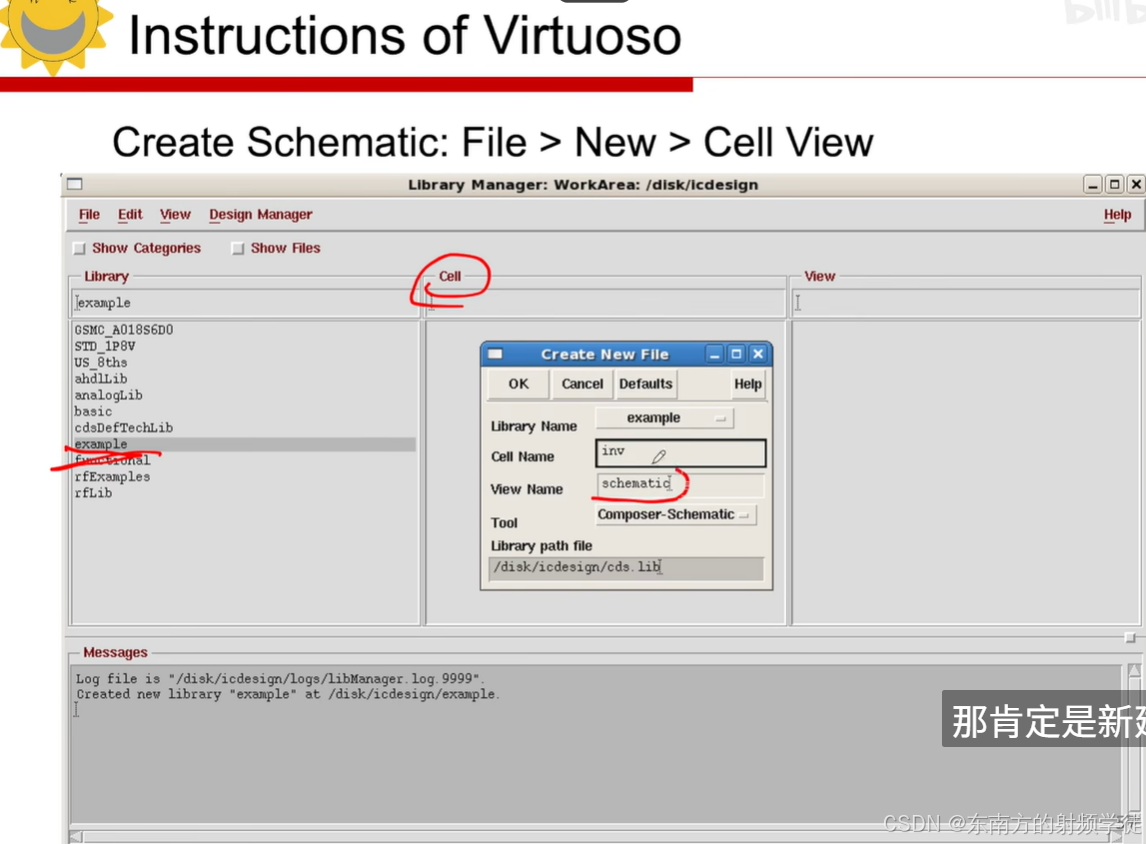This screenshot has height=844, width=1146.
Task: Click the View Name field containing schematic
Action: coord(680,484)
